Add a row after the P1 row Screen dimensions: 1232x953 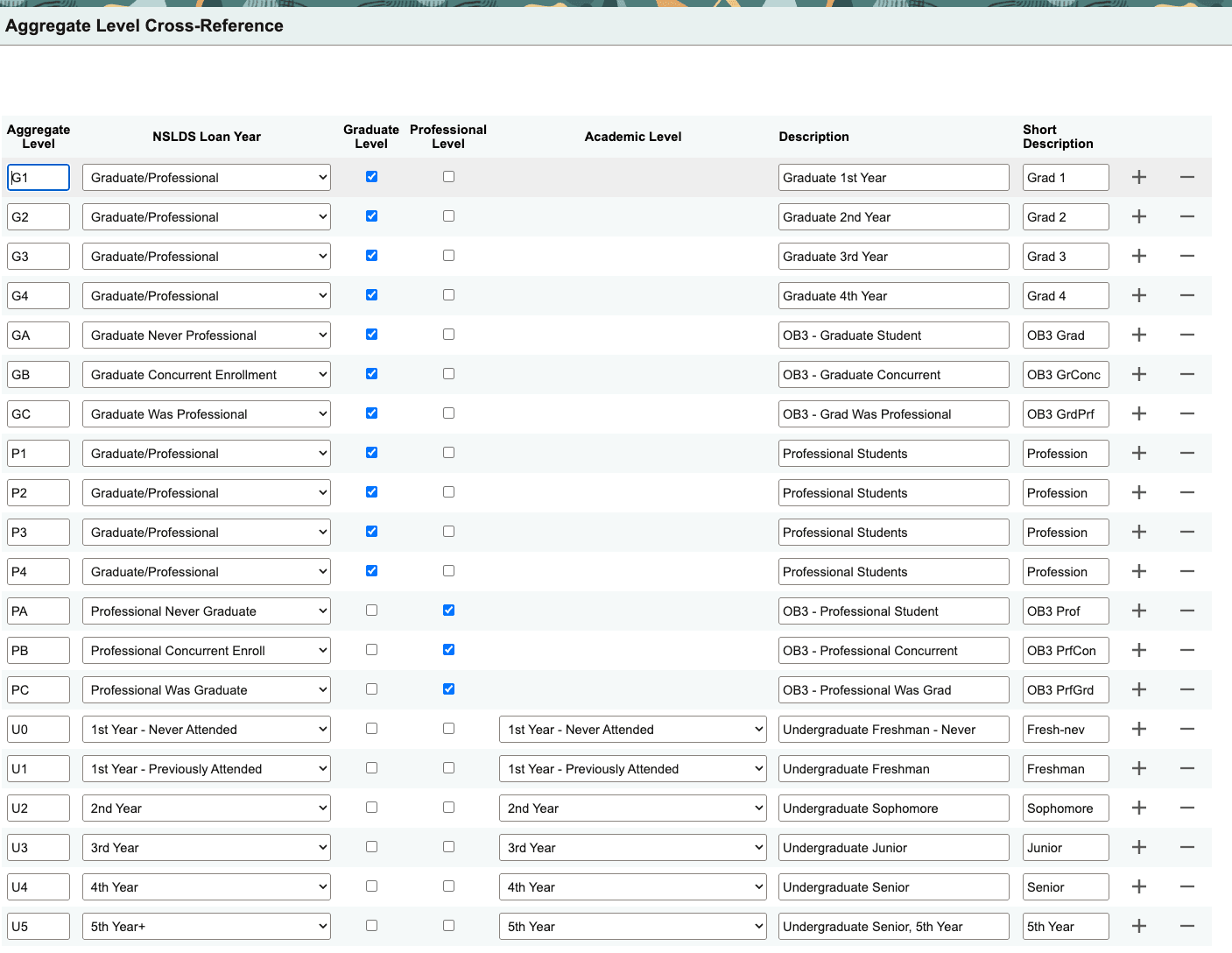point(1139,453)
